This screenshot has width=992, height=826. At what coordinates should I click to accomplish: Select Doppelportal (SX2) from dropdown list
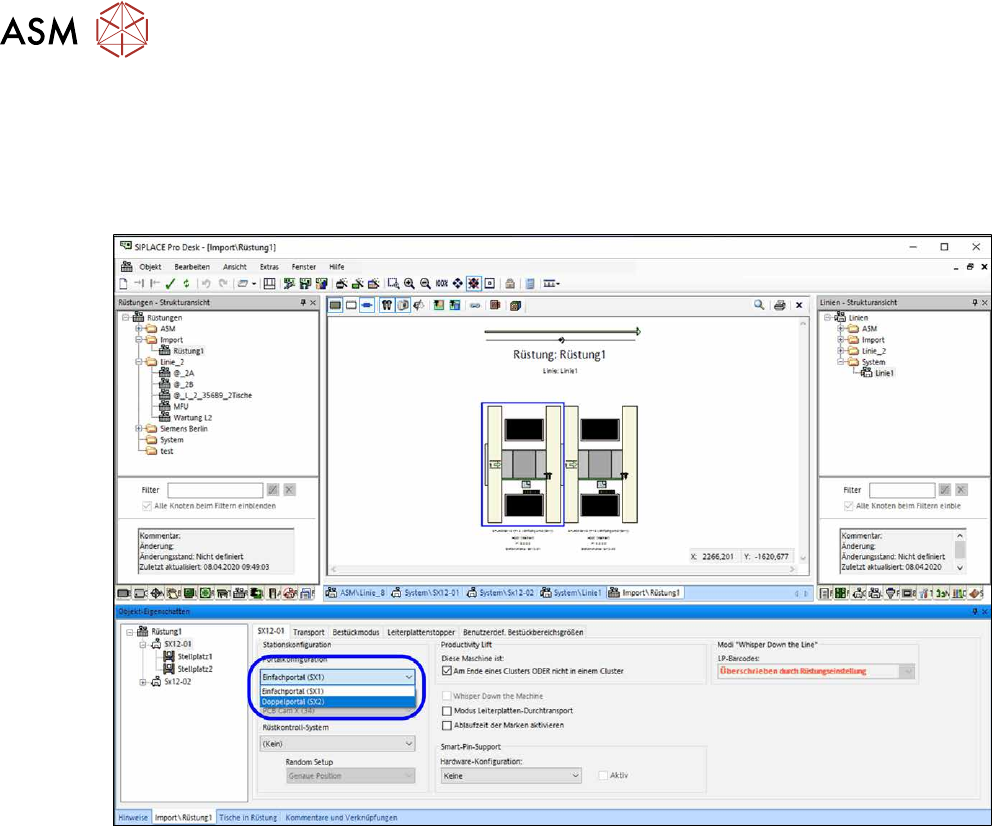coord(338,702)
